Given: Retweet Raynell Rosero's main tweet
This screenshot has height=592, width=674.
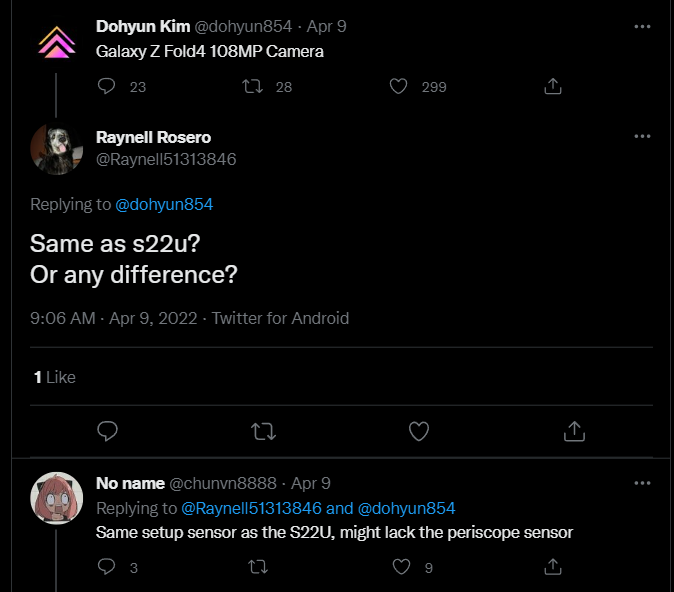Looking at the screenshot, I should pyautogui.click(x=263, y=431).
